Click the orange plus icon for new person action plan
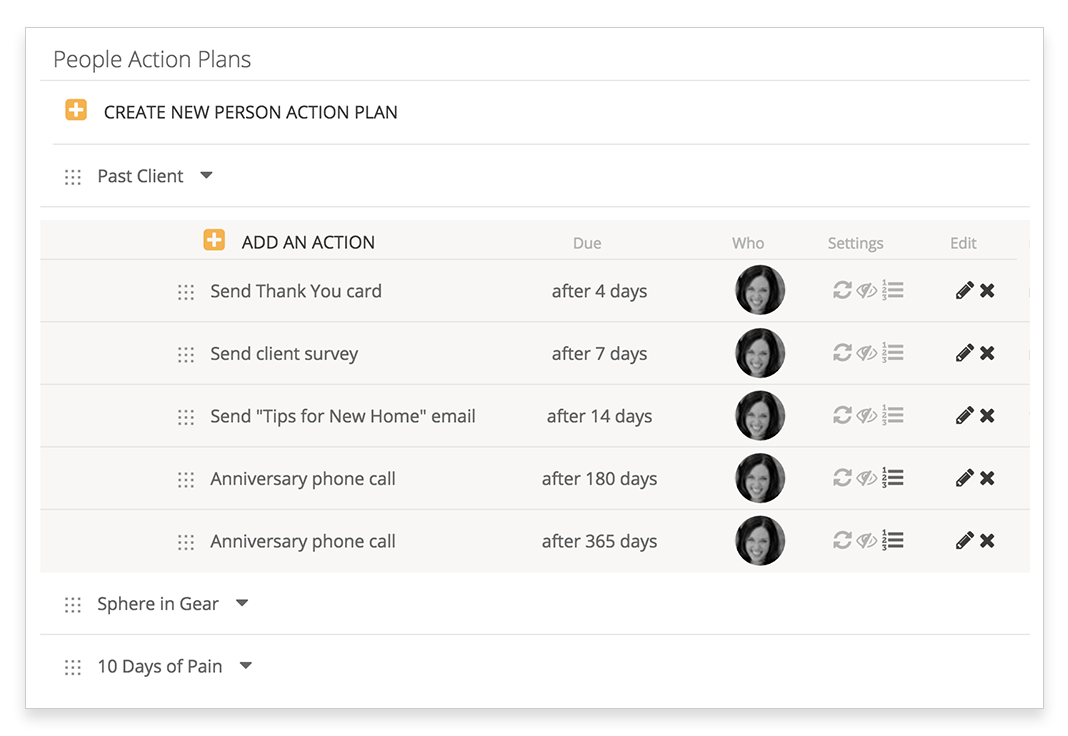This screenshot has width=1068, height=736. 76,110
